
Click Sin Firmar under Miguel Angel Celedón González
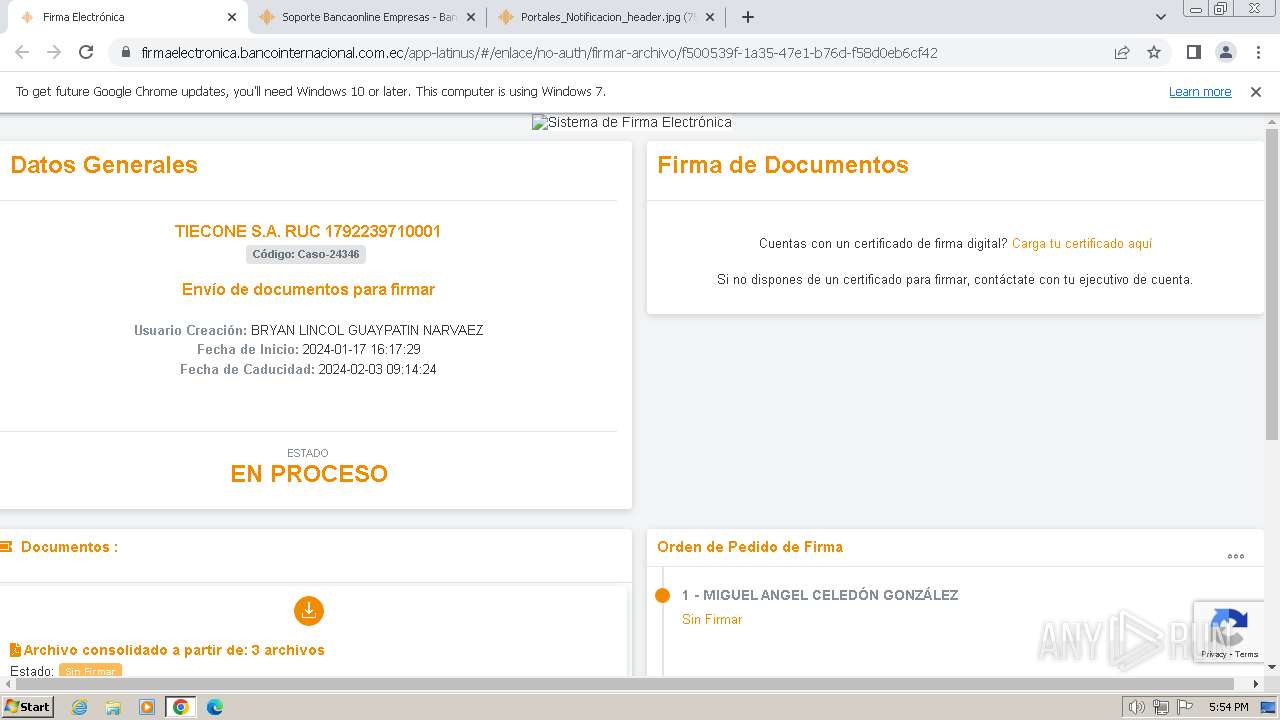pyautogui.click(x=712, y=619)
